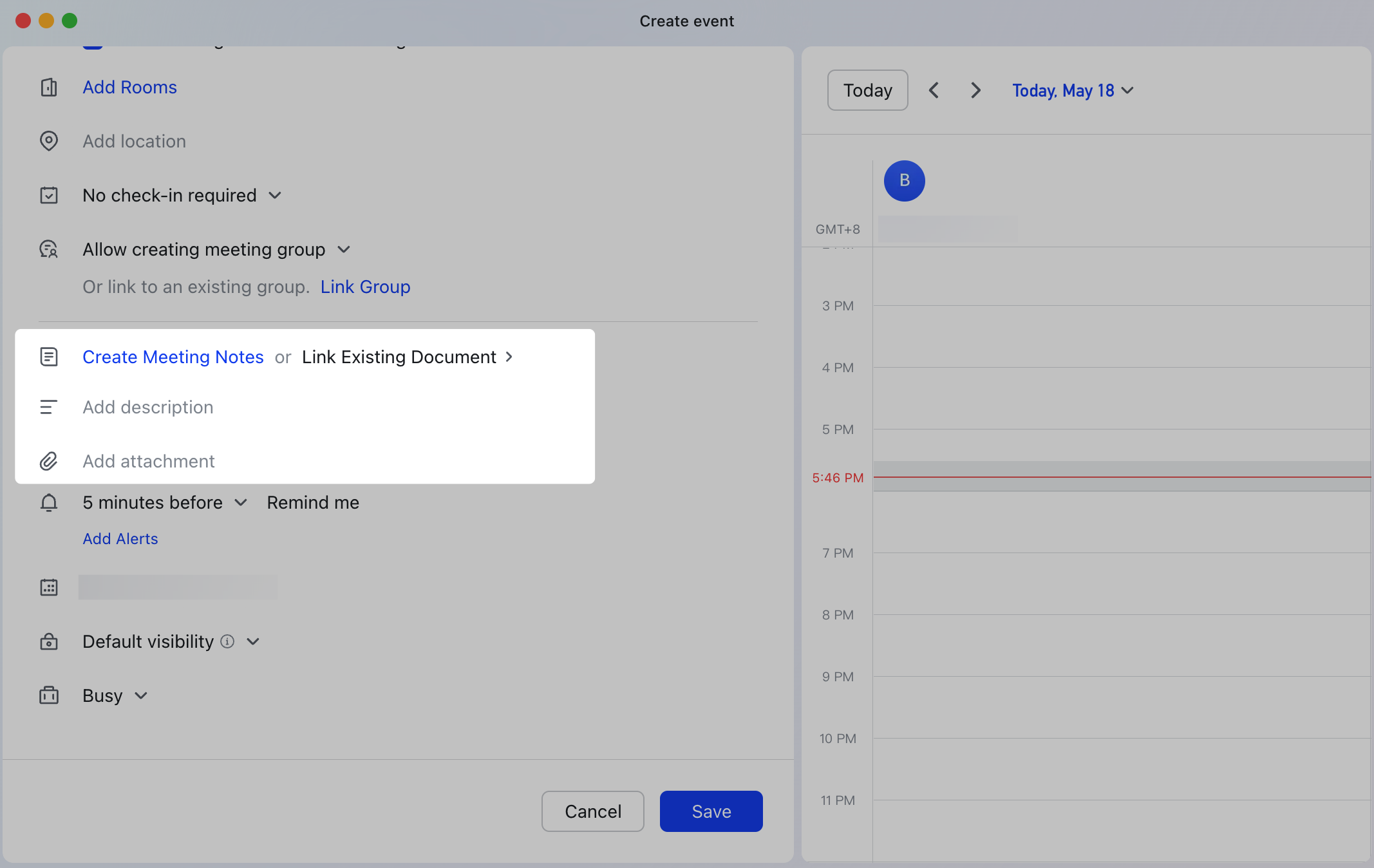This screenshot has height=868, width=1374.
Task: Click the blue B avatar
Action: [x=905, y=181]
